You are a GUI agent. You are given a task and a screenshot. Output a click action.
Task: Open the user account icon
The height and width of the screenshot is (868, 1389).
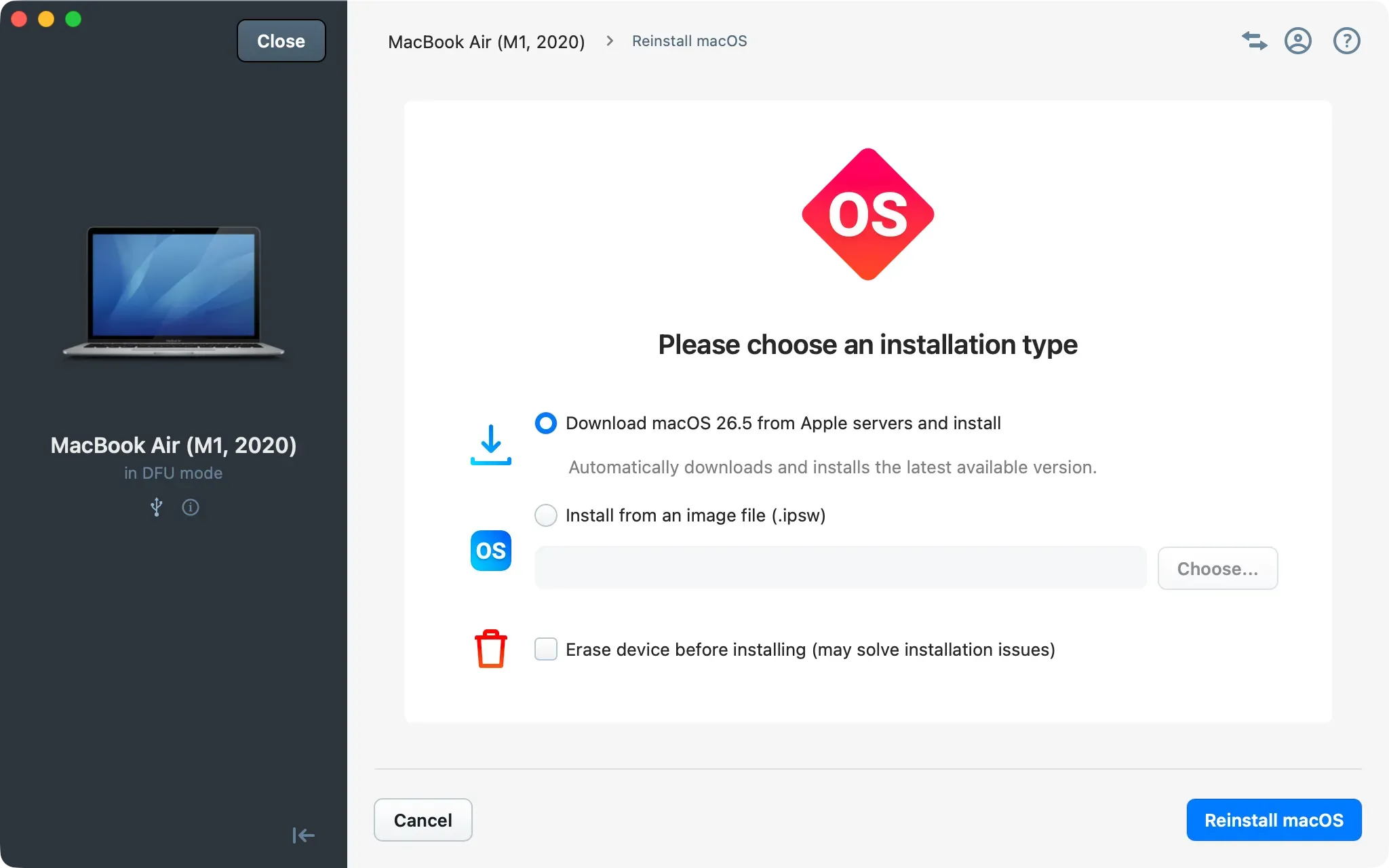coord(1297,41)
